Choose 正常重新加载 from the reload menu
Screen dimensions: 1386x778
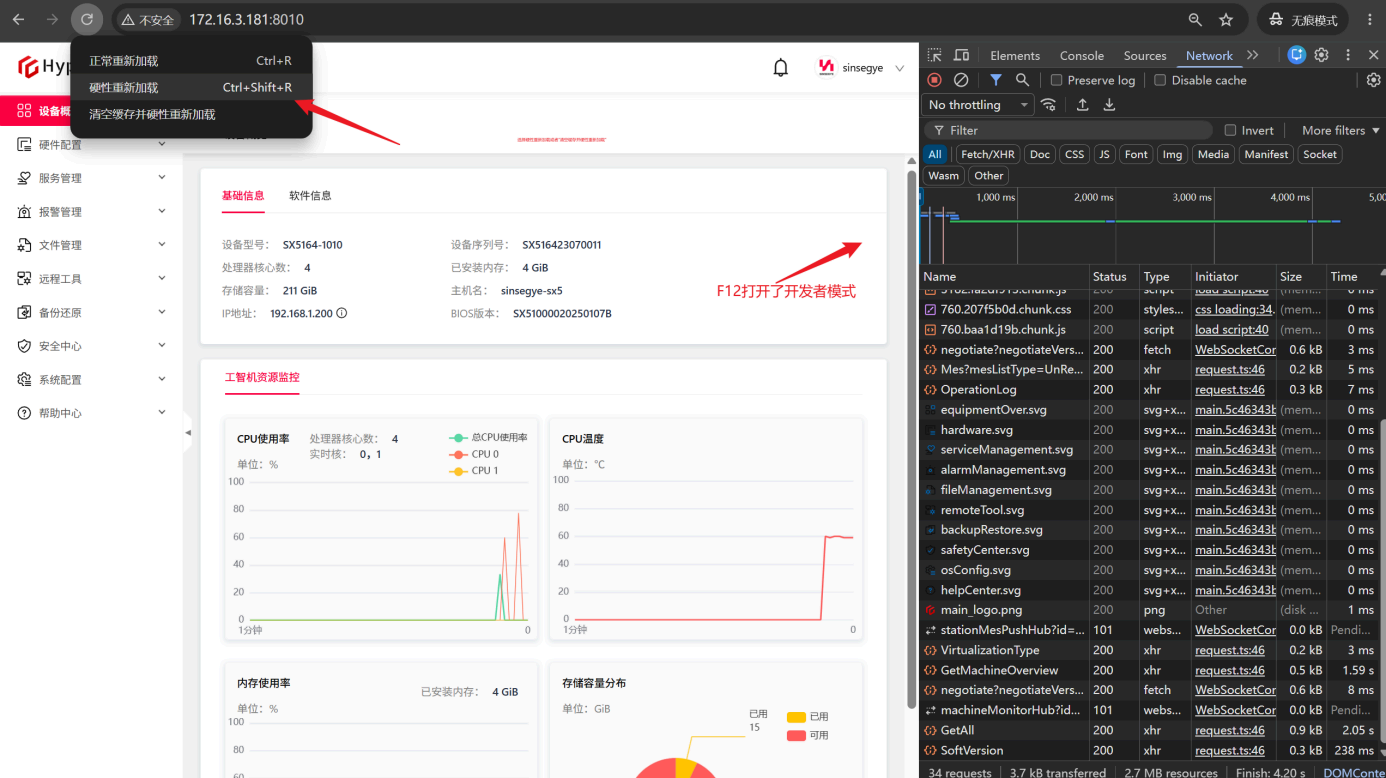pos(191,61)
